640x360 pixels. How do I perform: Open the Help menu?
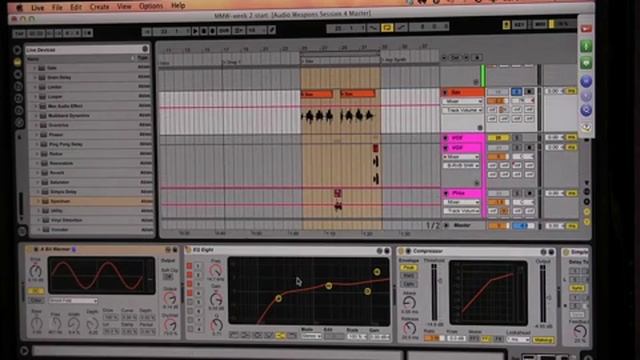(x=178, y=5)
